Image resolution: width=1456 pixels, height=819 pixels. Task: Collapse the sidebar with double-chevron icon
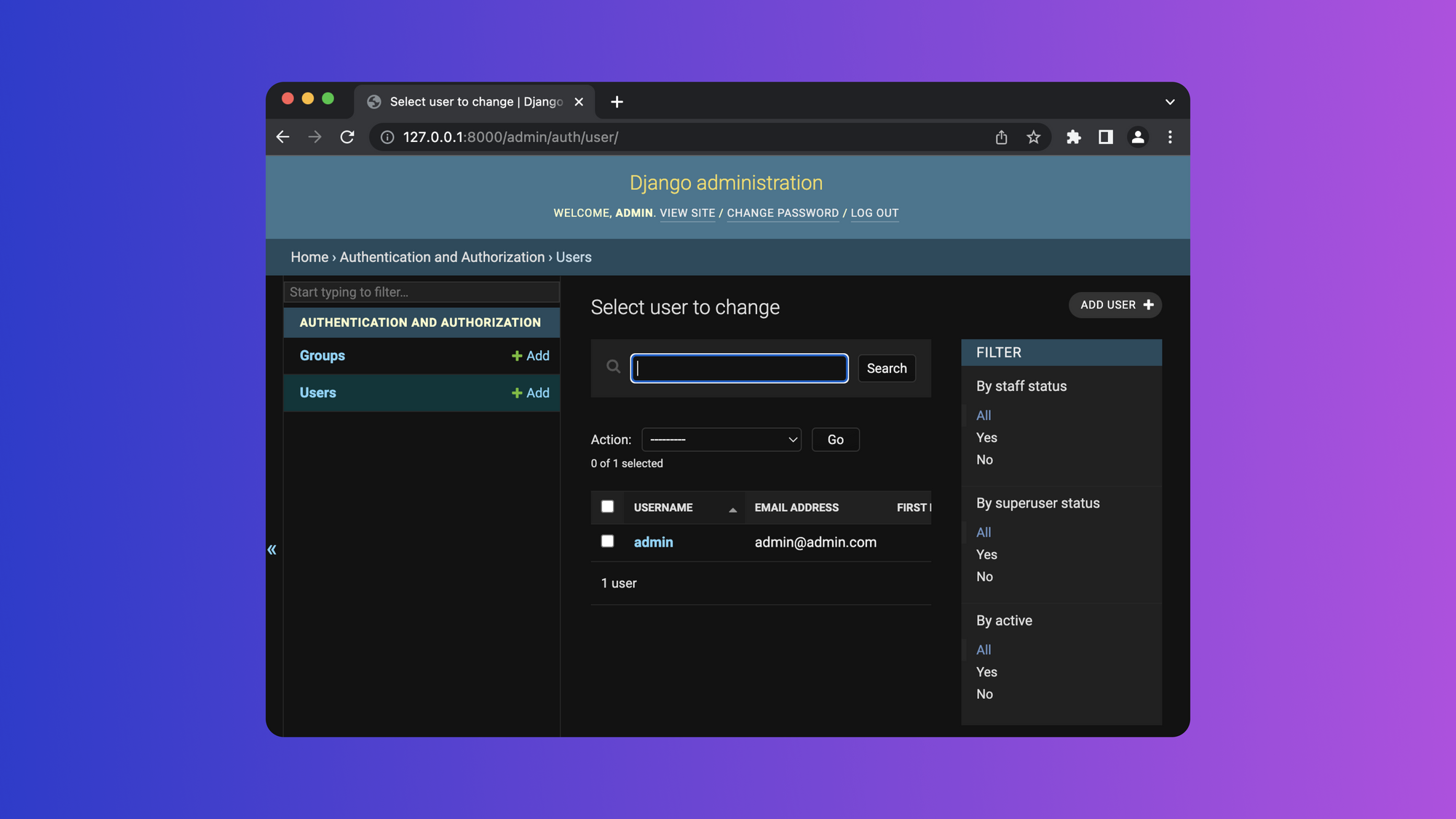(272, 550)
